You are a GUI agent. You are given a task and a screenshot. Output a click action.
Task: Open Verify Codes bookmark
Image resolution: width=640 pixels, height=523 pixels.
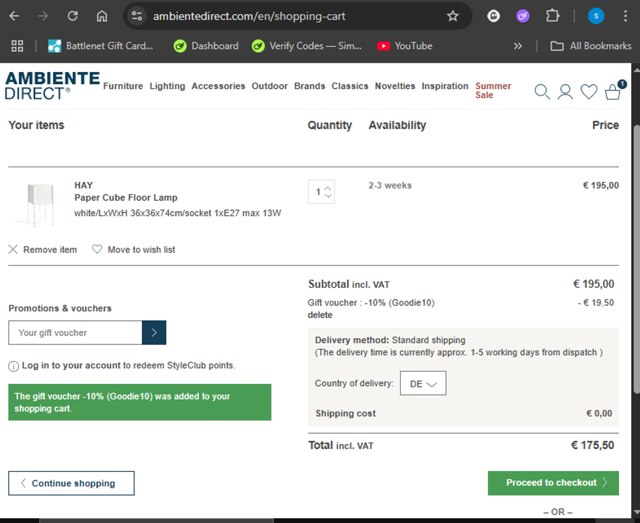(x=307, y=46)
